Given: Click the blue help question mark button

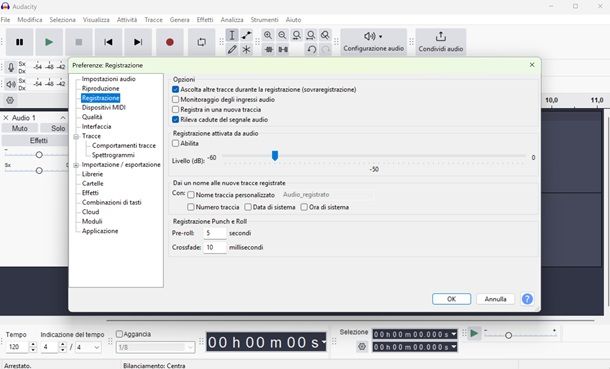Looking at the screenshot, I should pos(527,299).
